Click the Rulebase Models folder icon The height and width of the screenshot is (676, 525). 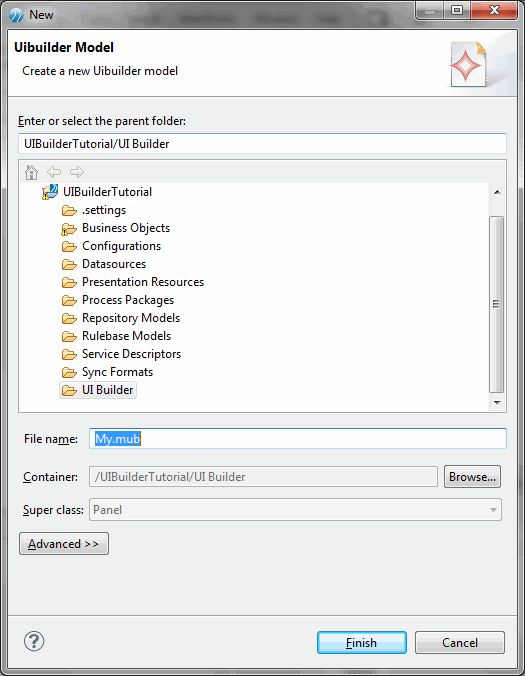[69, 336]
